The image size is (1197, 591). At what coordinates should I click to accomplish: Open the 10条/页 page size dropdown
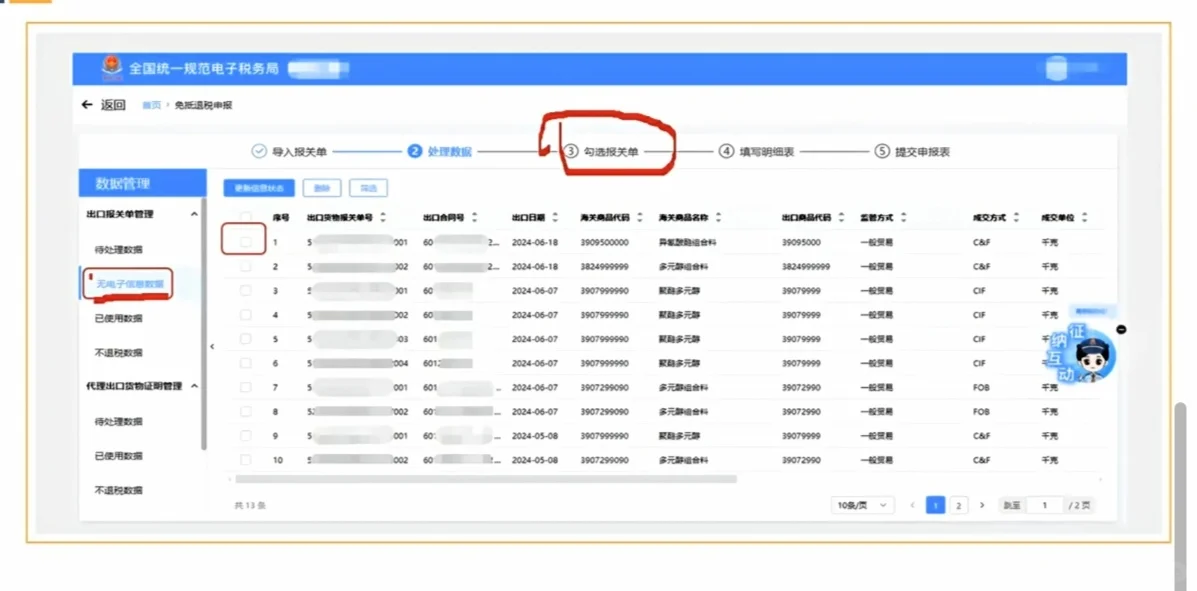pyautogui.click(x=861, y=505)
